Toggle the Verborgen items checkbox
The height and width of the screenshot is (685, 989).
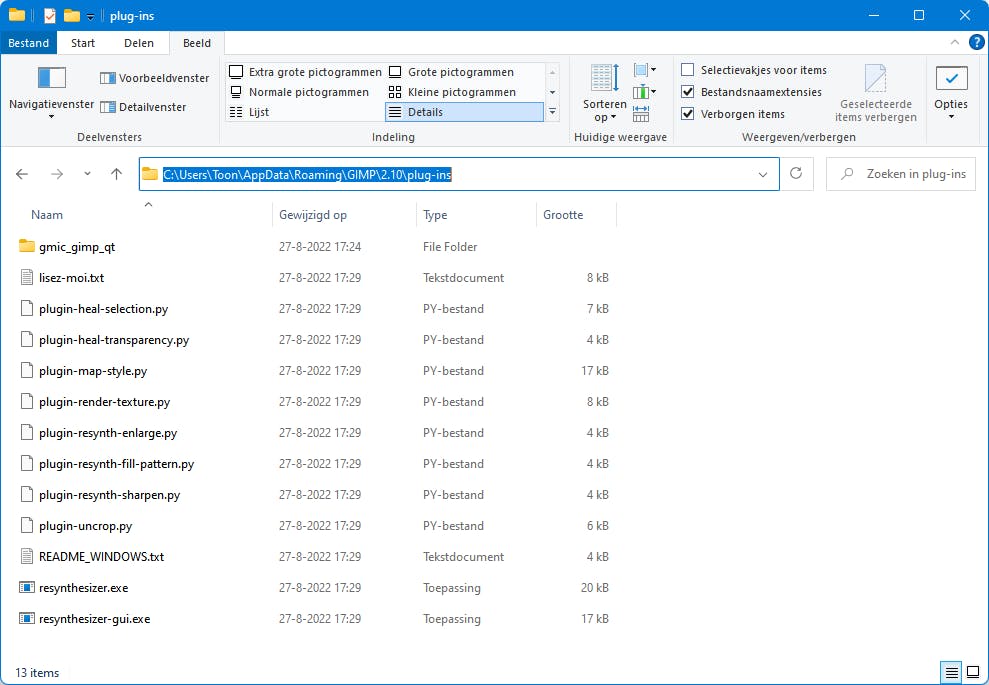[x=688, y=114]
